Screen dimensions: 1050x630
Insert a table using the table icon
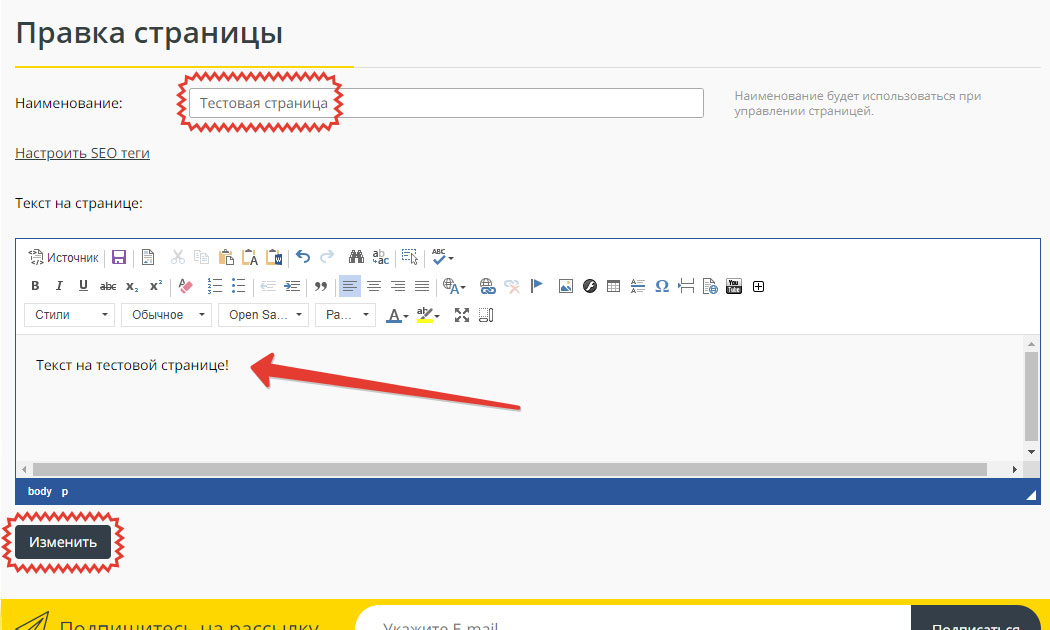(x=614, y=287)
